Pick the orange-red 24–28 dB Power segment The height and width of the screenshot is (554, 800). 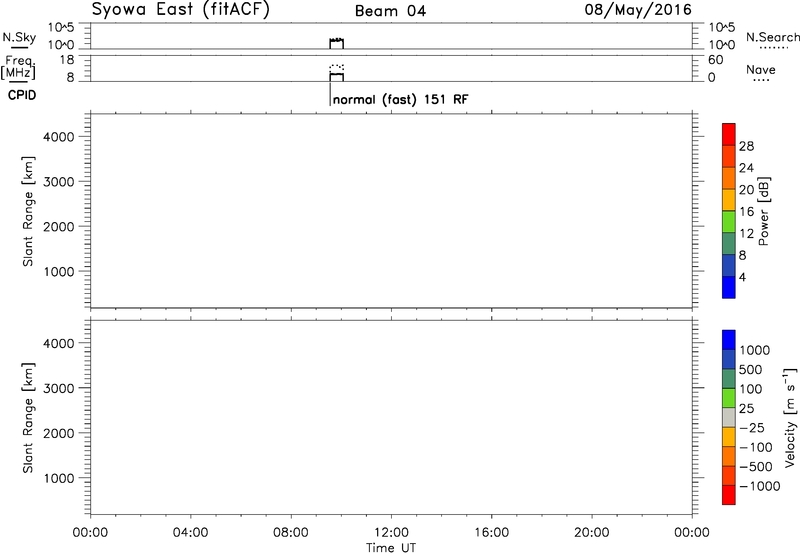coord(729,156)
